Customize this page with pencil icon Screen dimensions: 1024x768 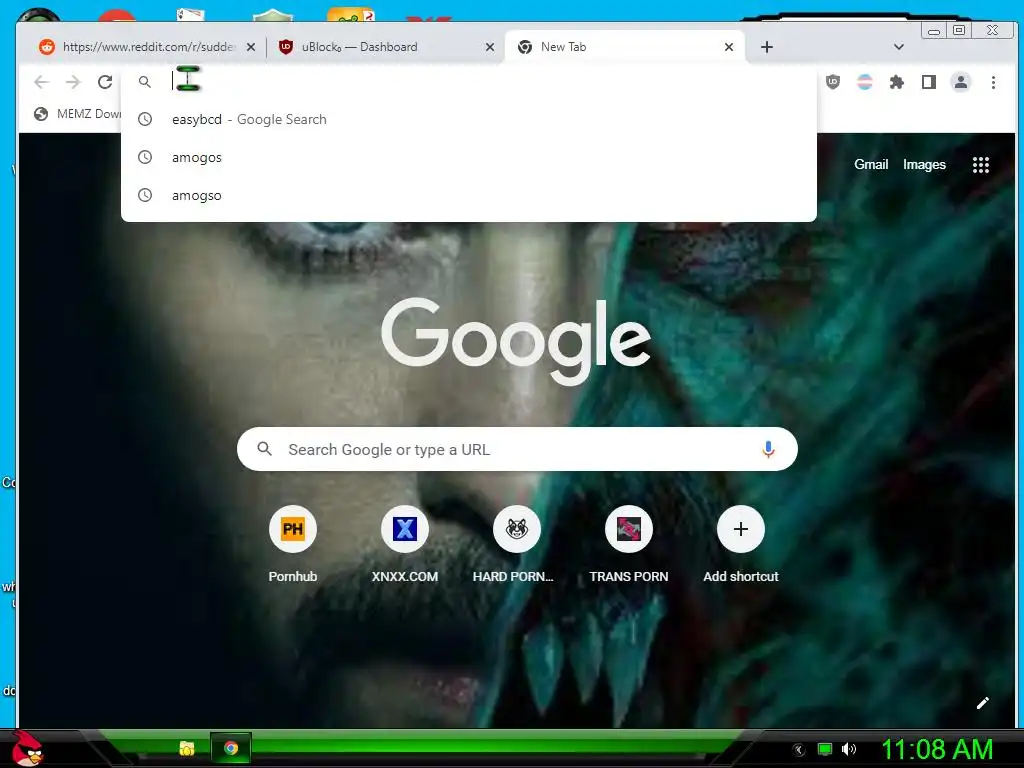[x=982, y=703]
